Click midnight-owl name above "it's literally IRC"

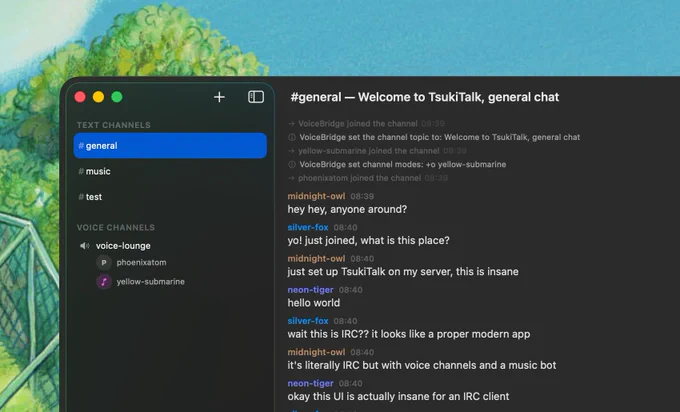316,352
